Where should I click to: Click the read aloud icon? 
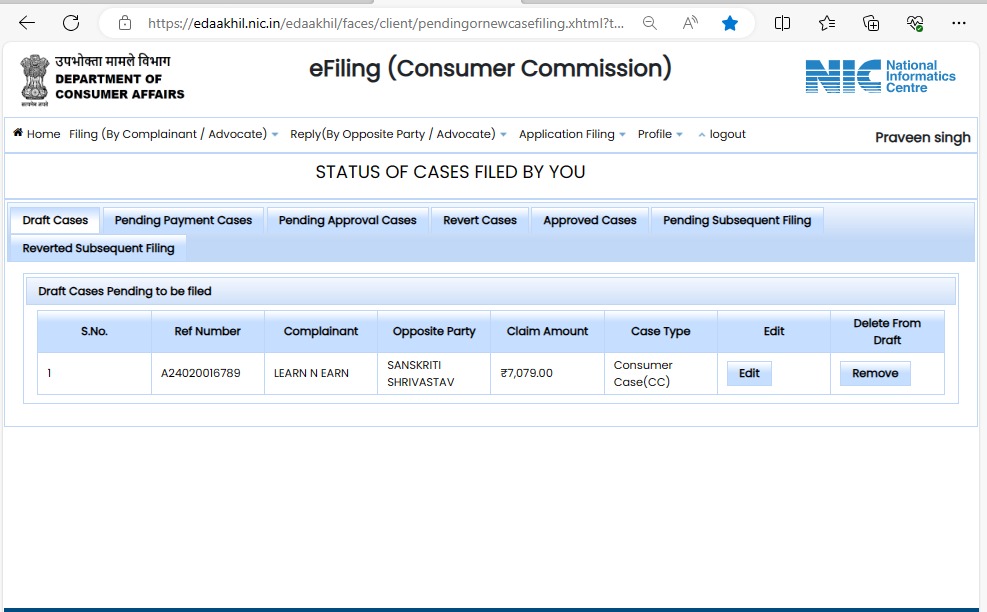click(690, 23)
